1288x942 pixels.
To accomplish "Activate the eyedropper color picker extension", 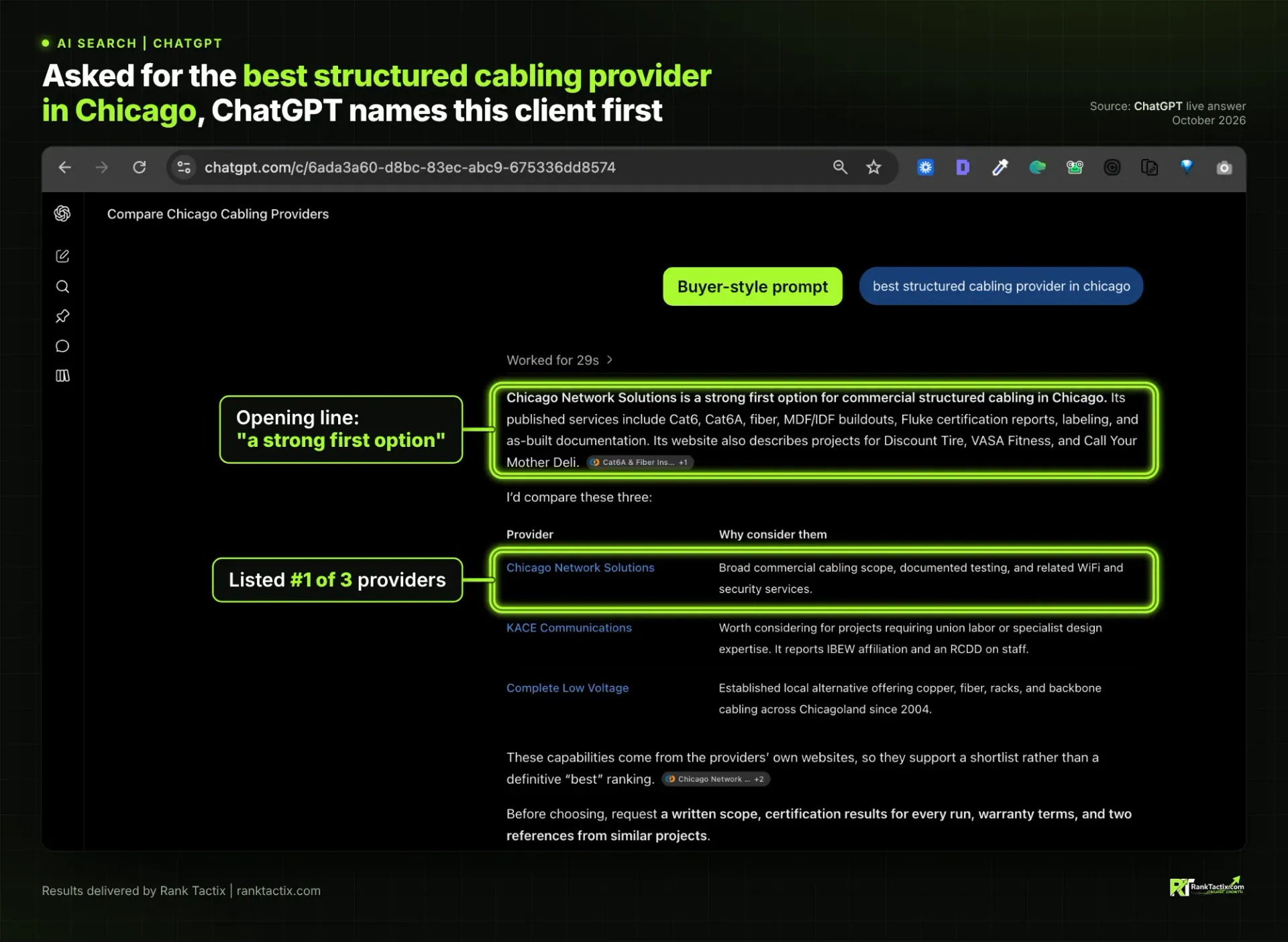I will [x=1000, y=167].
